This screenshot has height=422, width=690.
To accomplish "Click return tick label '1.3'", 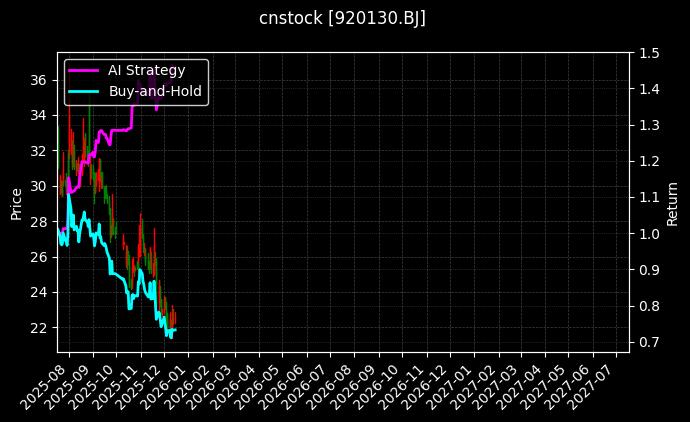I will pyautogui.click(x=649, y=125).
